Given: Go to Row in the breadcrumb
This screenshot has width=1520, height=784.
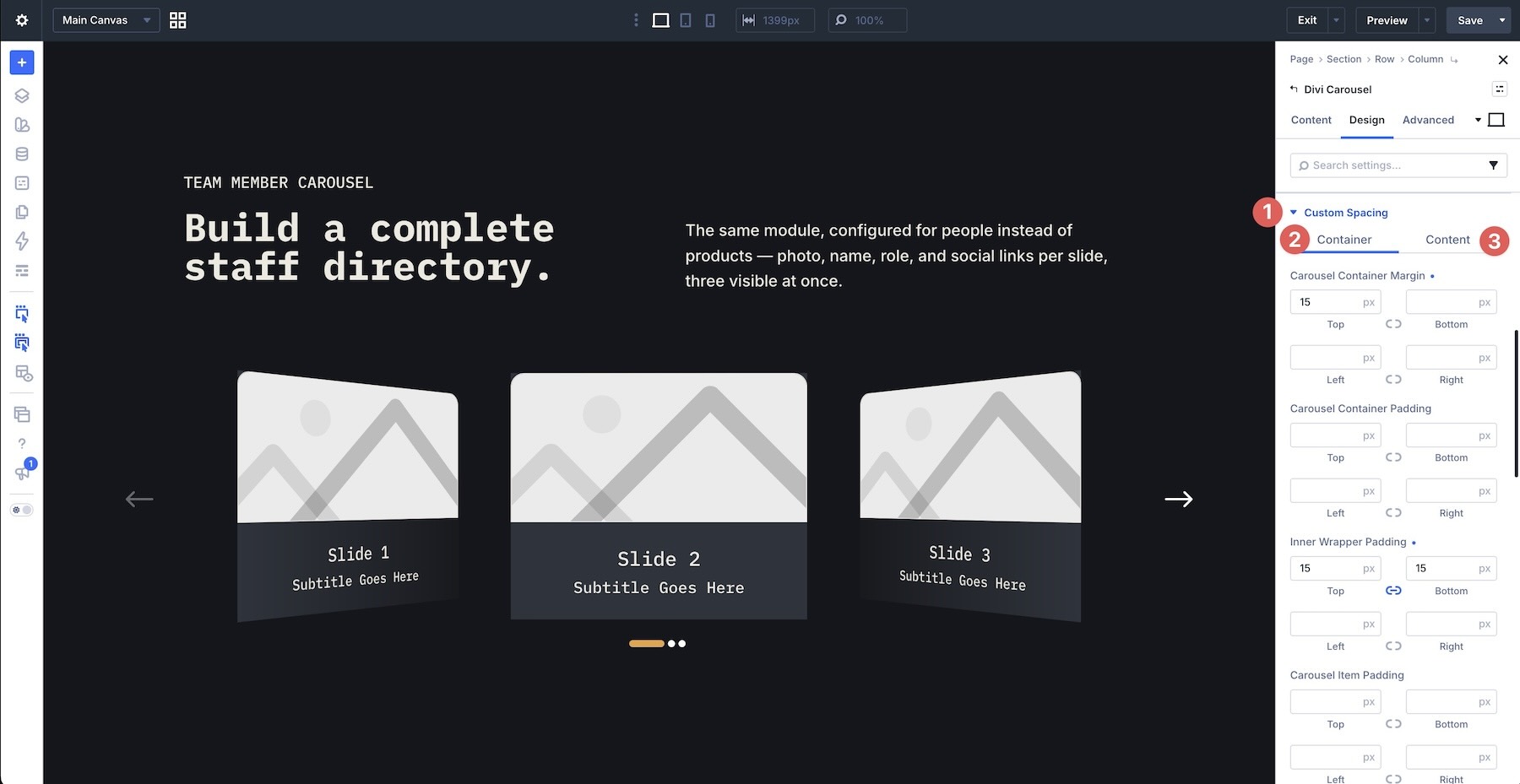Looking at the screenshot, I should (1384, 59).
